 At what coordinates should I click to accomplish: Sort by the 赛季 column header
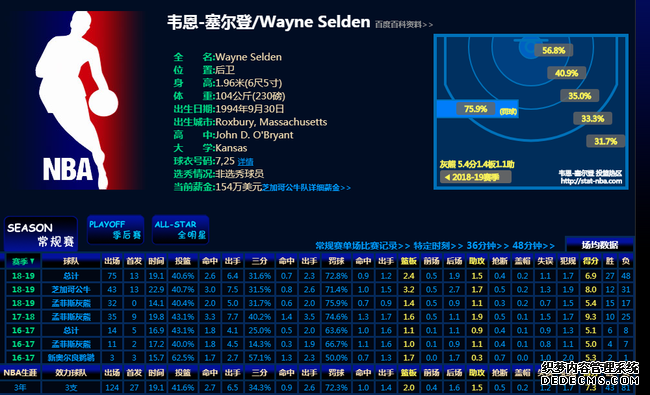[23, 261]
